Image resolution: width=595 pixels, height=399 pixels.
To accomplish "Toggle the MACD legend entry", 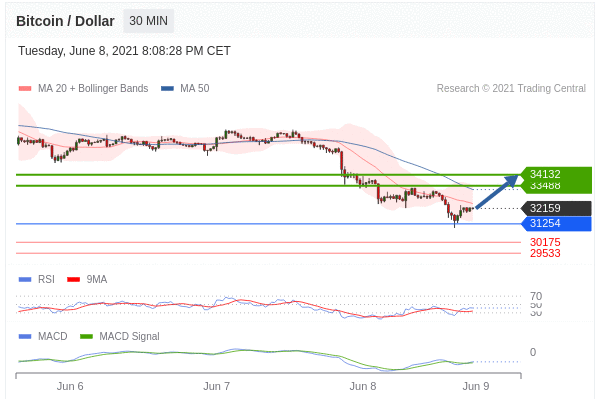I will 43,336.
